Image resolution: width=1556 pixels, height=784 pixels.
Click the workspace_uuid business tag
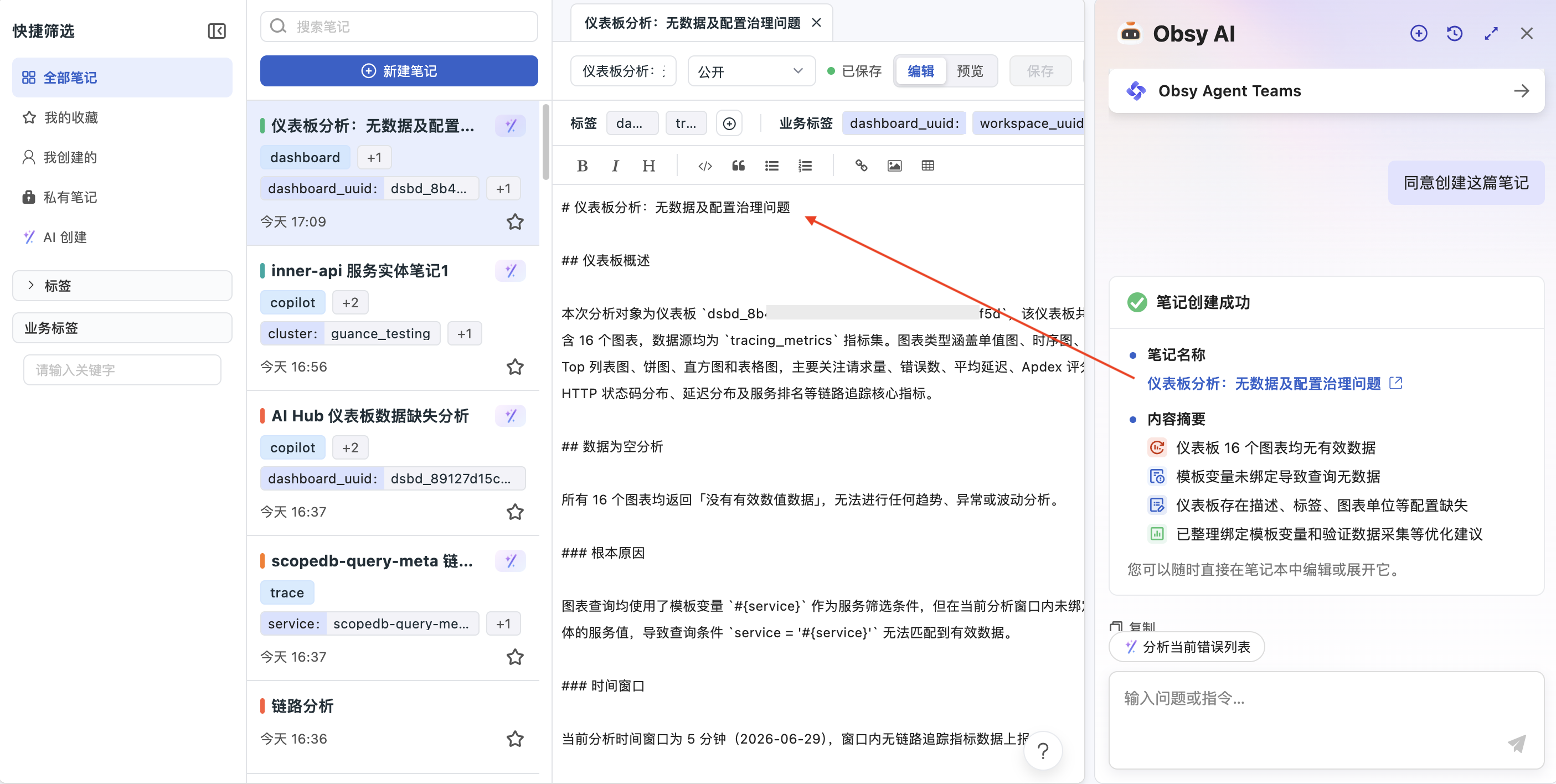(1029, 123)
